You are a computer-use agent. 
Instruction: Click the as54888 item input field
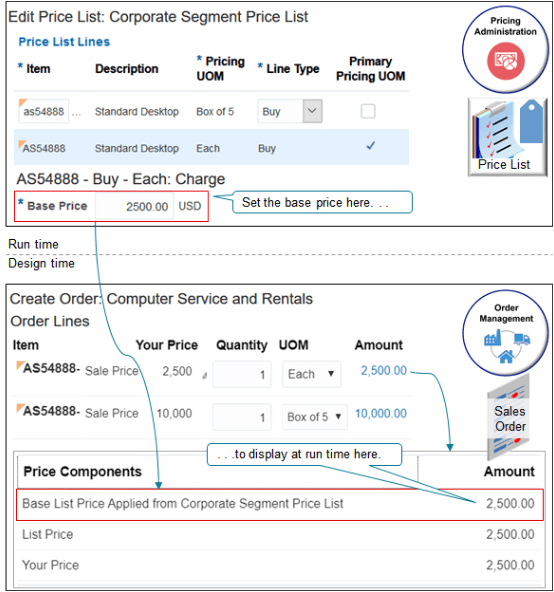point(43,111)
